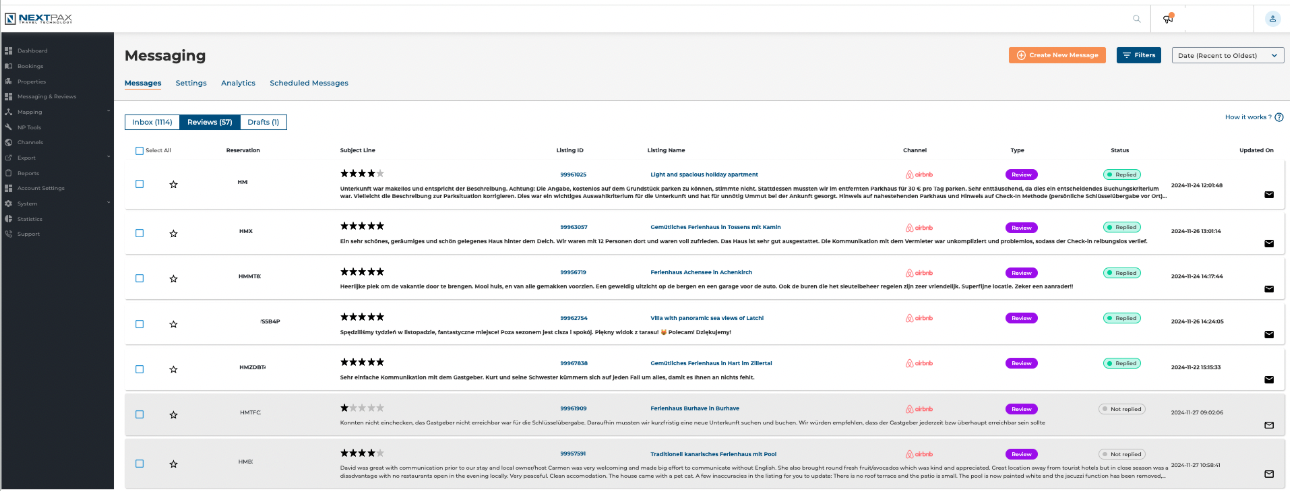Open the user profile avatar menu
The height and width of the screenshot is (491, 1290).
pos(1272,18)
